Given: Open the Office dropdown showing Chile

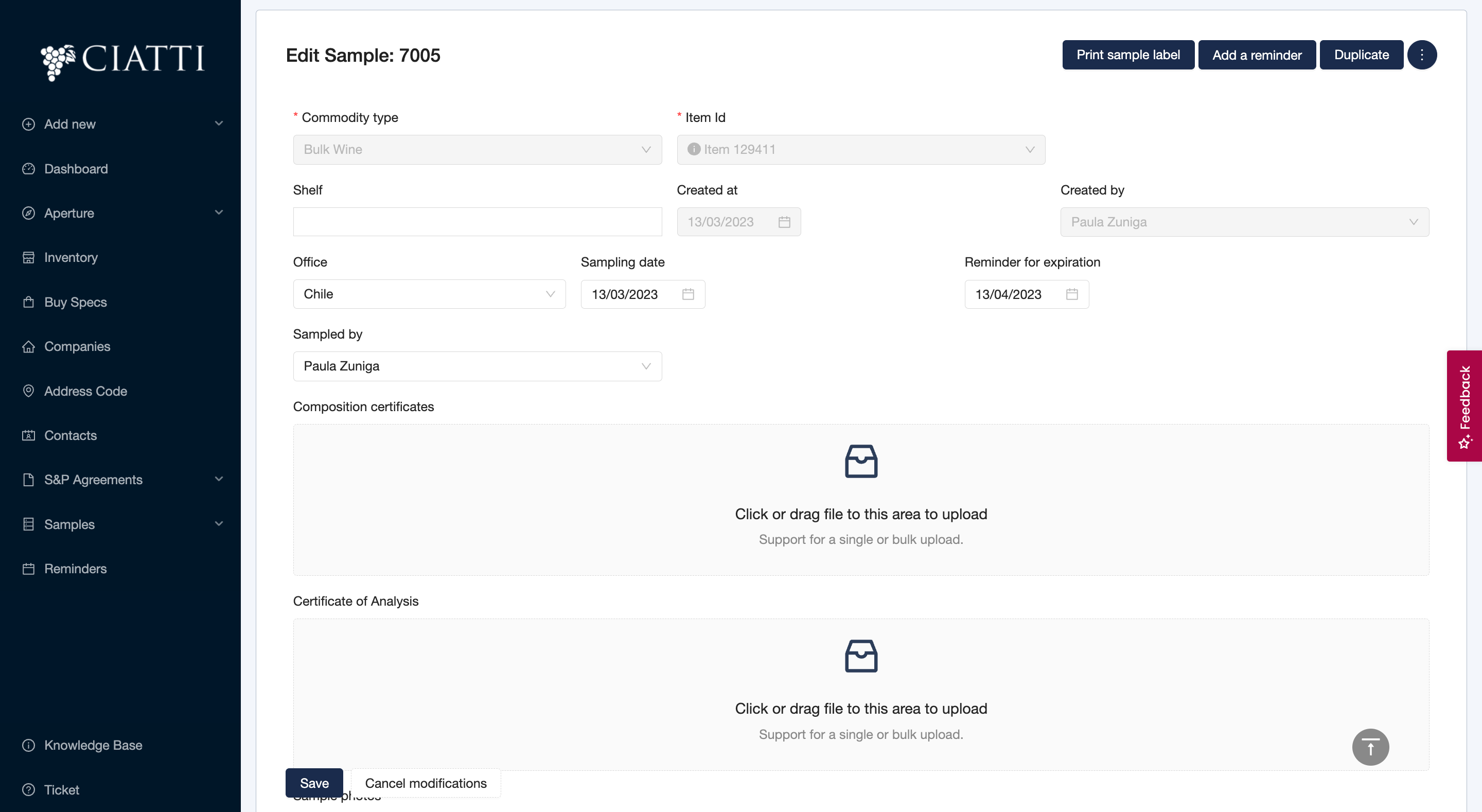Looking at the screenshot, I should 429,294.
